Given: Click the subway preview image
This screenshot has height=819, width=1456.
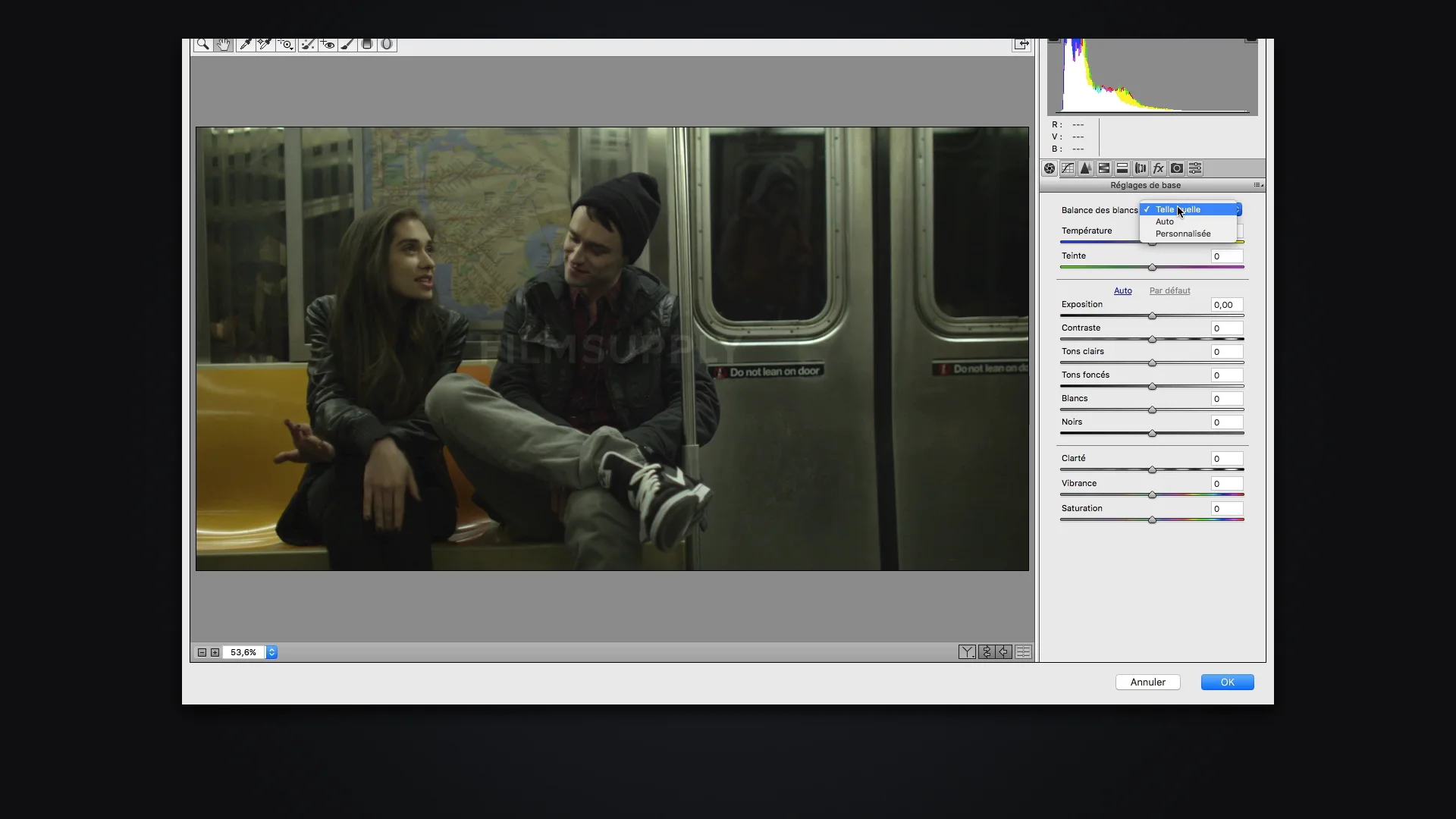Looking at the screenshot, I should pyautogui.click(x=612, y=349).
